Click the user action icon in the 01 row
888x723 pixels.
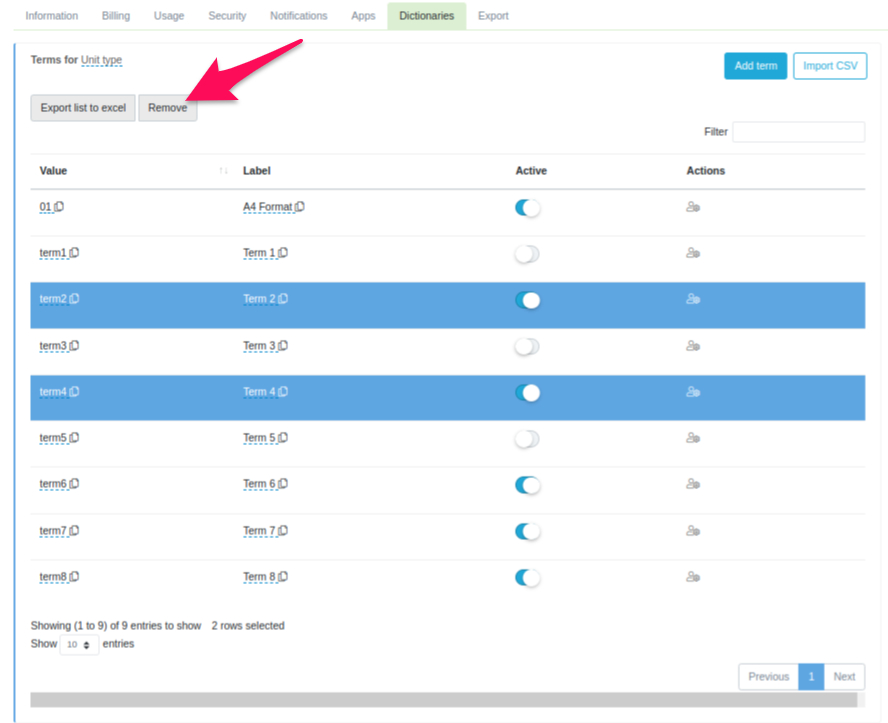pos(692,207)
